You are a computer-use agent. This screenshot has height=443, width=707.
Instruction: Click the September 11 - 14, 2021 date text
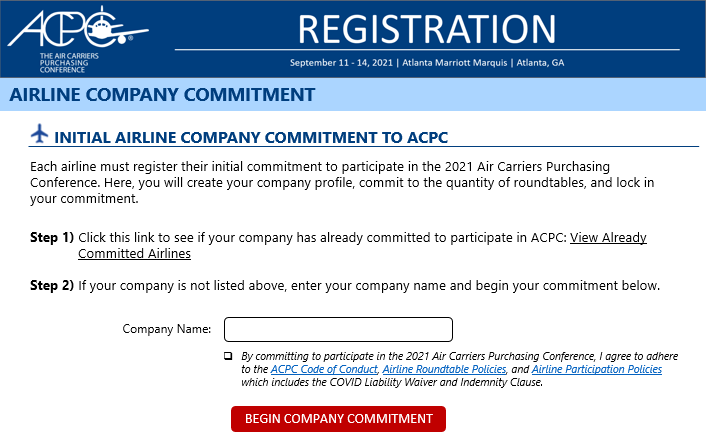(341, 63)
